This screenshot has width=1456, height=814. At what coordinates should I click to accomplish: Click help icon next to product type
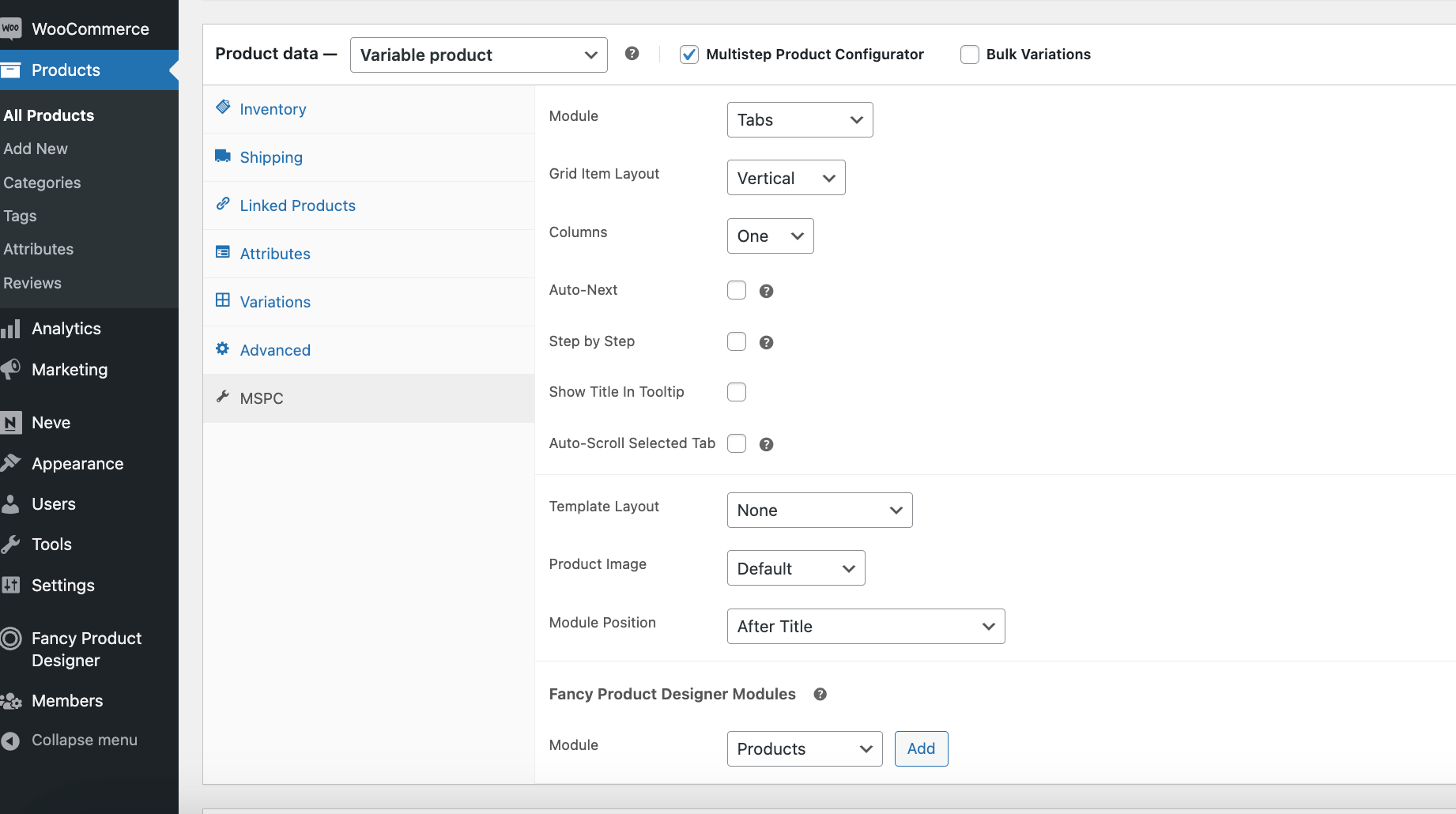pyautogui.click(x=632, y=53)
